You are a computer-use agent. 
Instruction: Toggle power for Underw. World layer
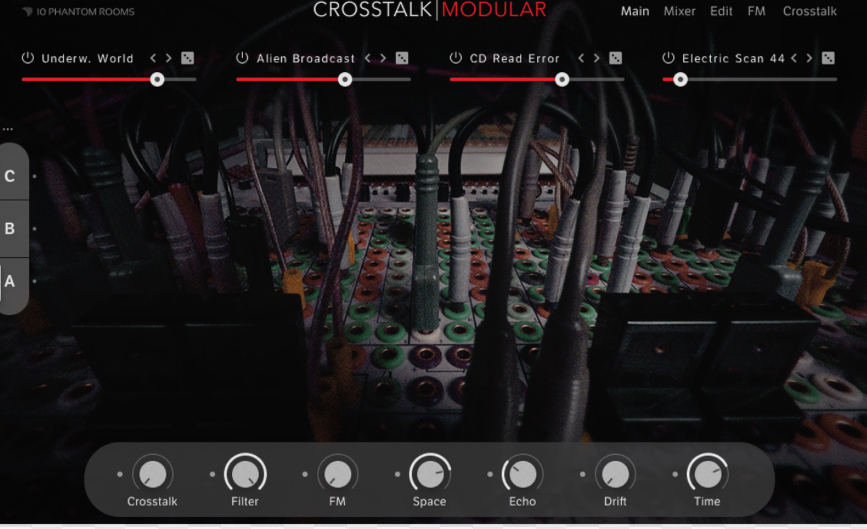point(28,57)
